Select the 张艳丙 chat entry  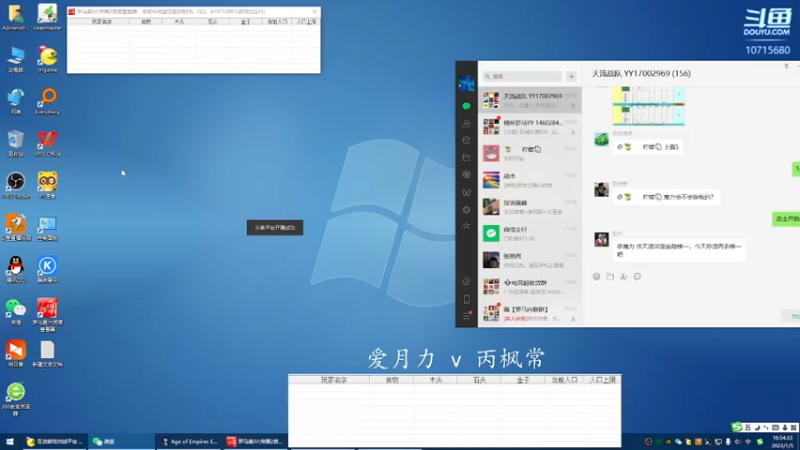tap(530, 260)
